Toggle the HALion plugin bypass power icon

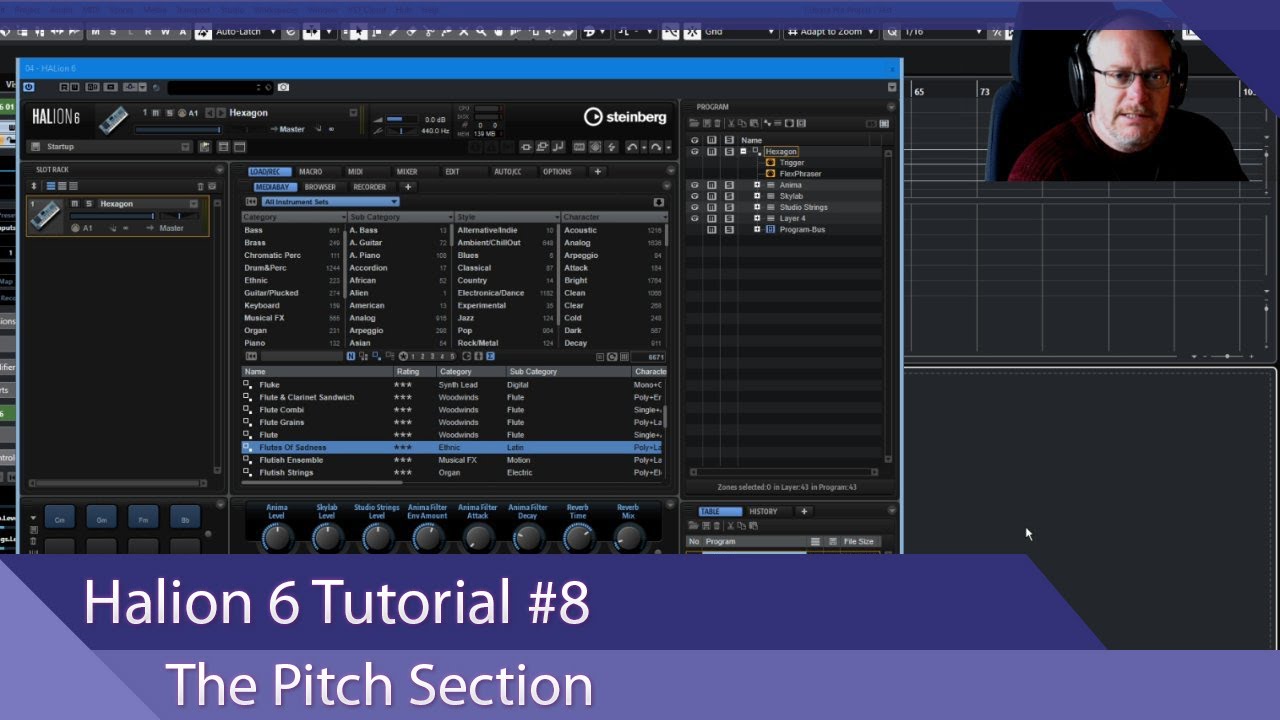29,87
